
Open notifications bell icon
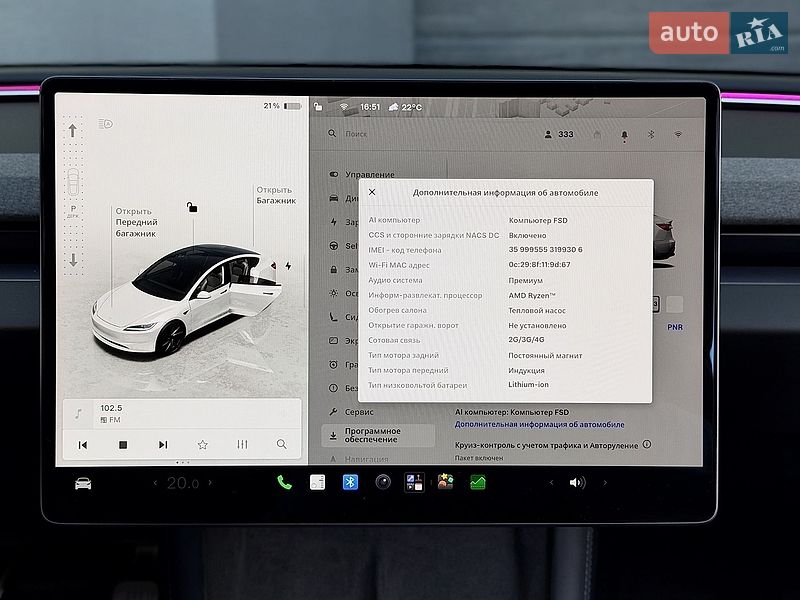(x=624, y=135)
